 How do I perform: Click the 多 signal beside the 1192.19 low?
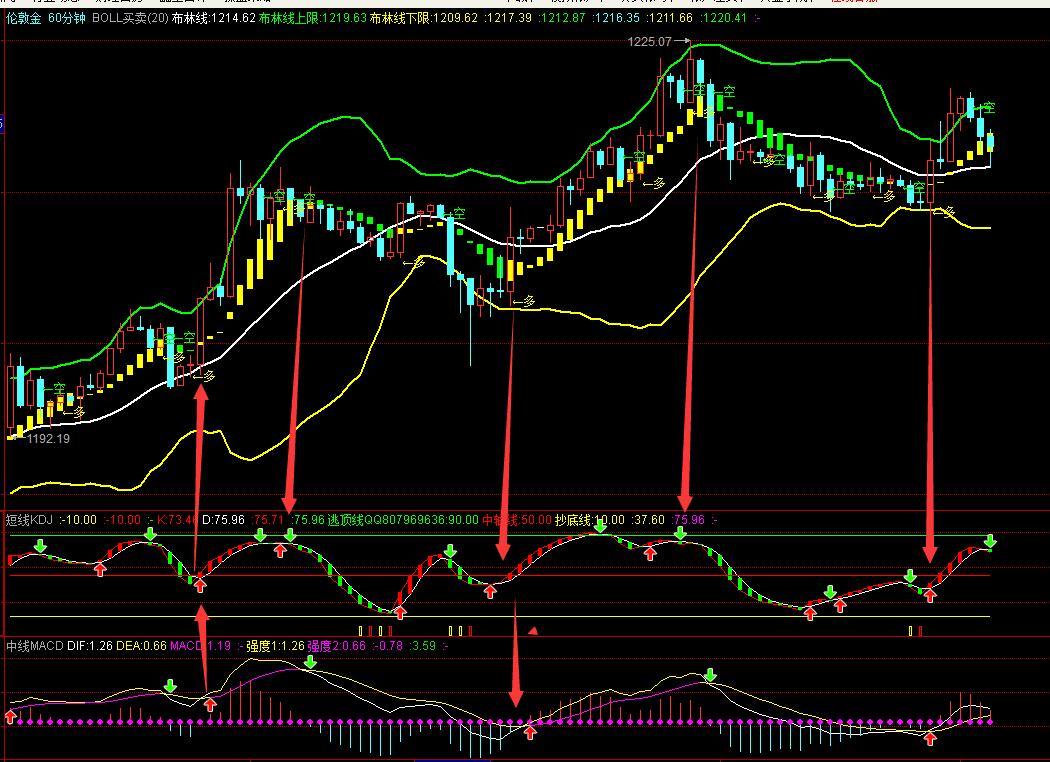(x=78, y=412)
